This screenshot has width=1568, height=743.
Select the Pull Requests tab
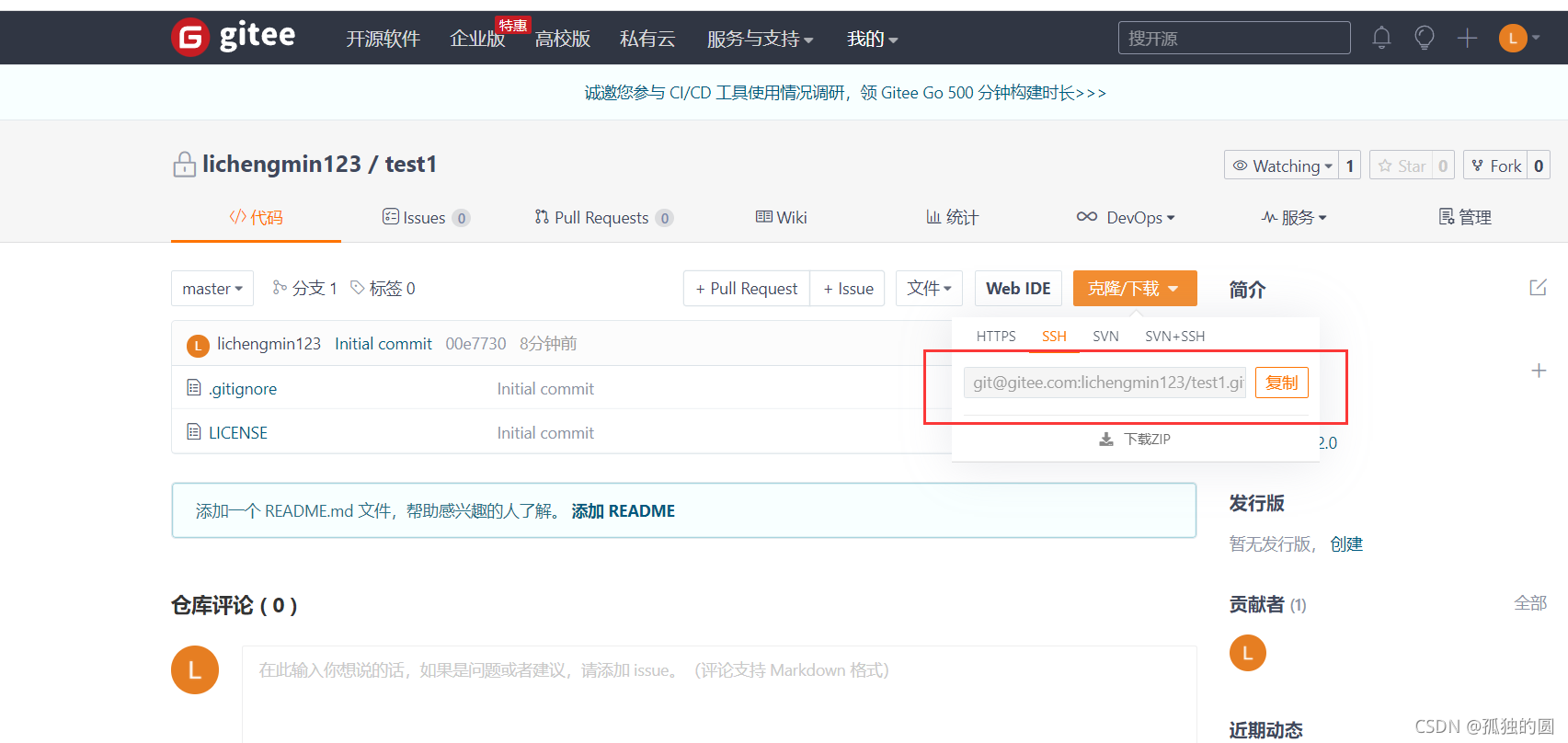(x=603, y=218)
